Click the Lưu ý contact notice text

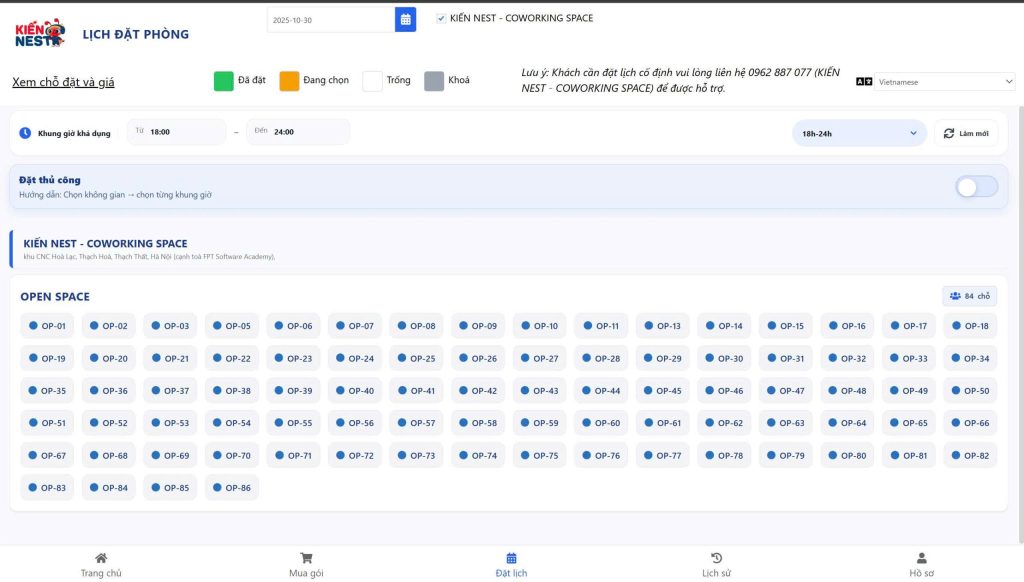coord(680,80)
